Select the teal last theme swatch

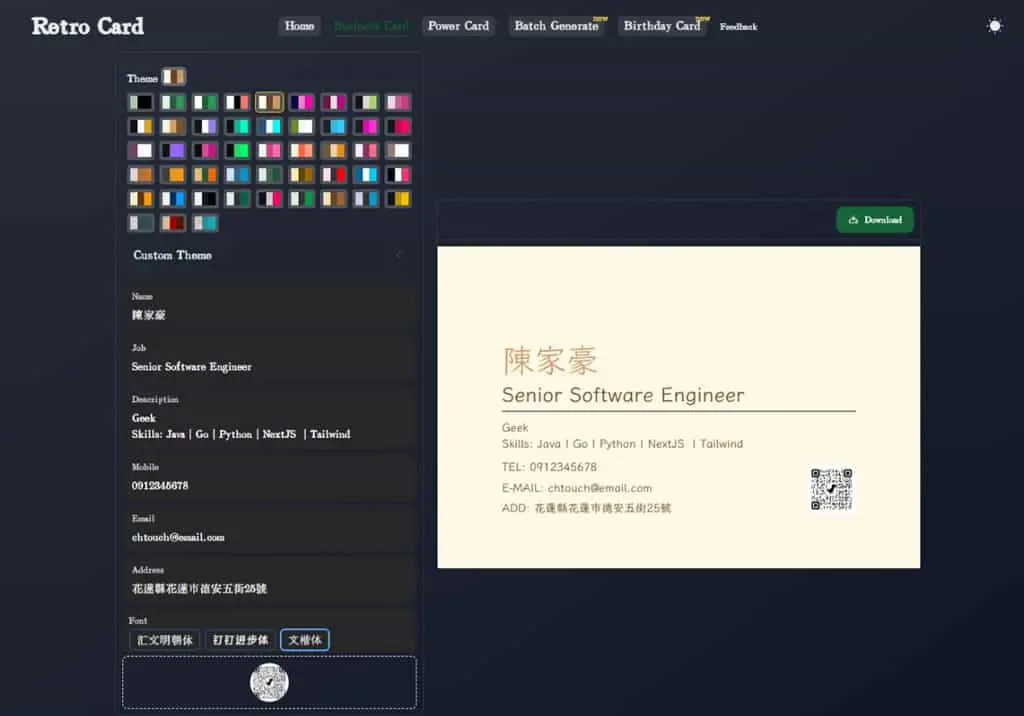click(205, 223)
